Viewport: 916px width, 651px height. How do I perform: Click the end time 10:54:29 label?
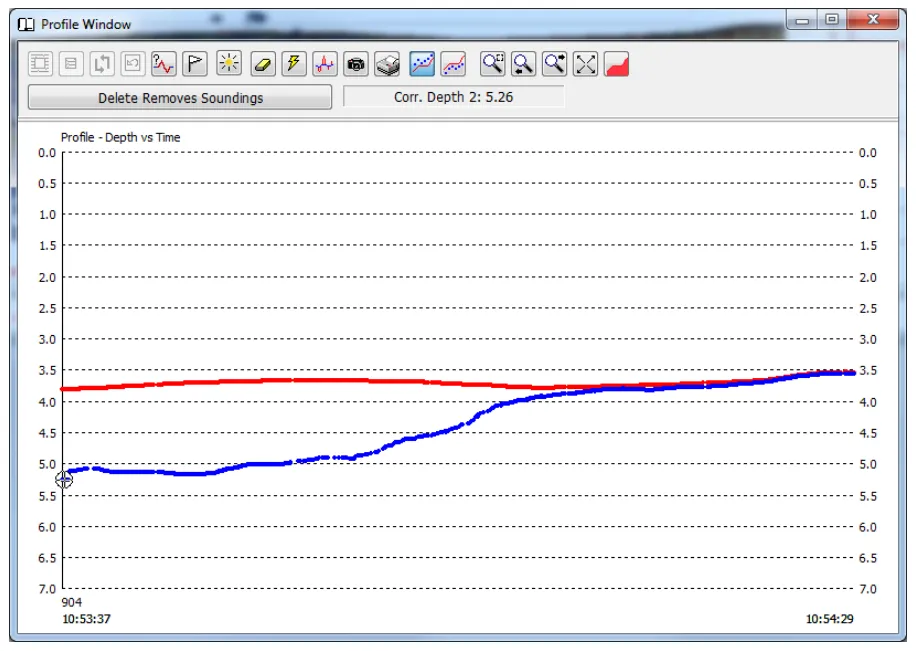pos(830,619)
